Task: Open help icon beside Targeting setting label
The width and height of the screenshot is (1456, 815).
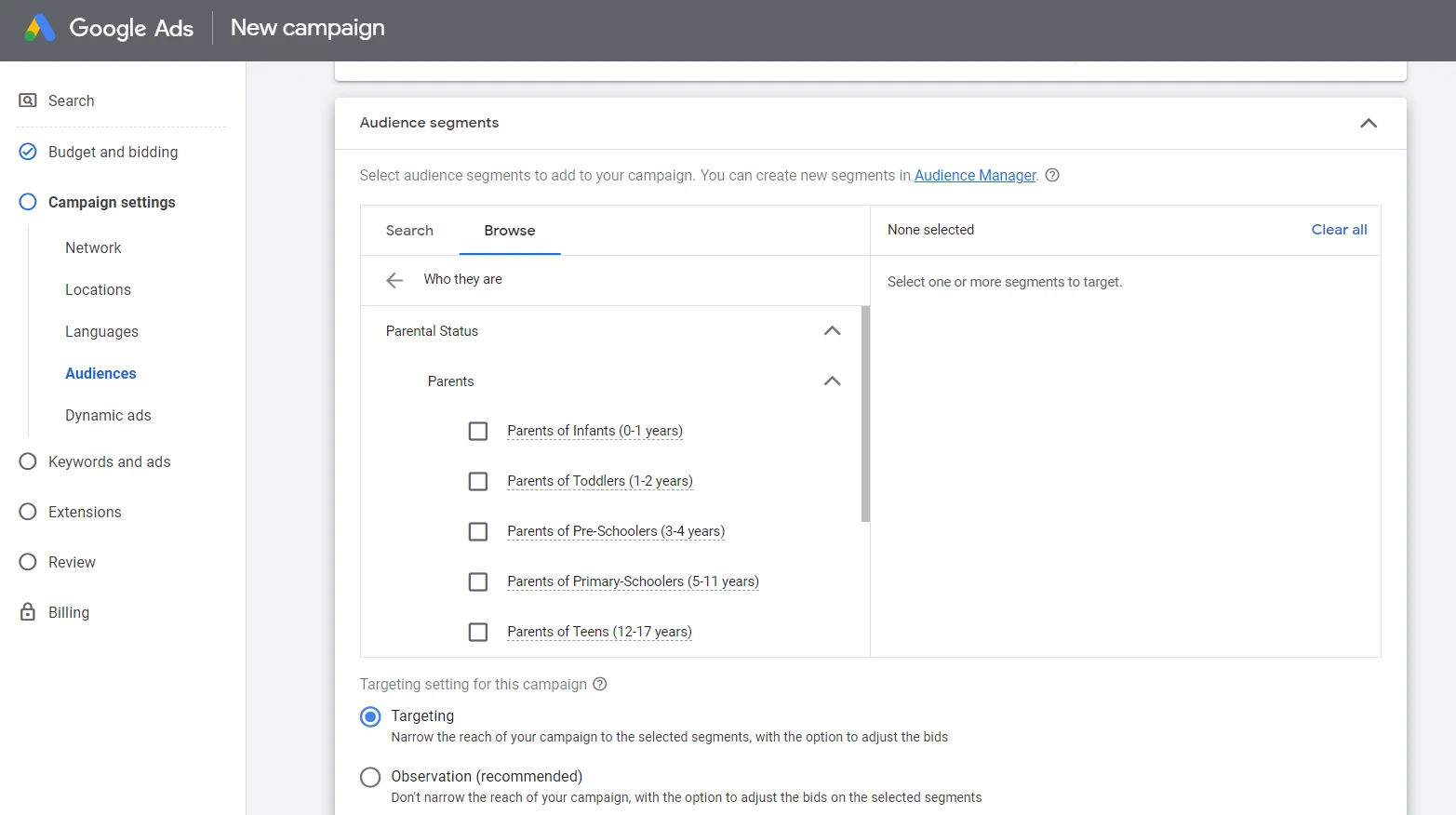Action: (600, 684)
